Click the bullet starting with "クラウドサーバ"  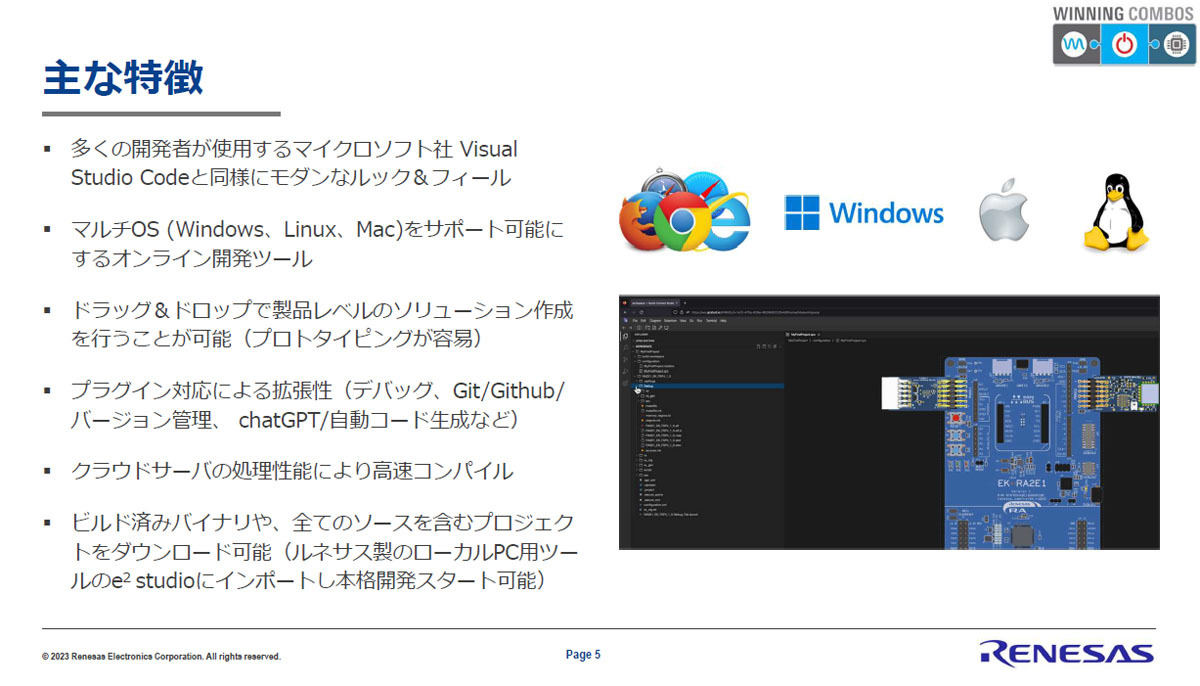coord(292,471)
